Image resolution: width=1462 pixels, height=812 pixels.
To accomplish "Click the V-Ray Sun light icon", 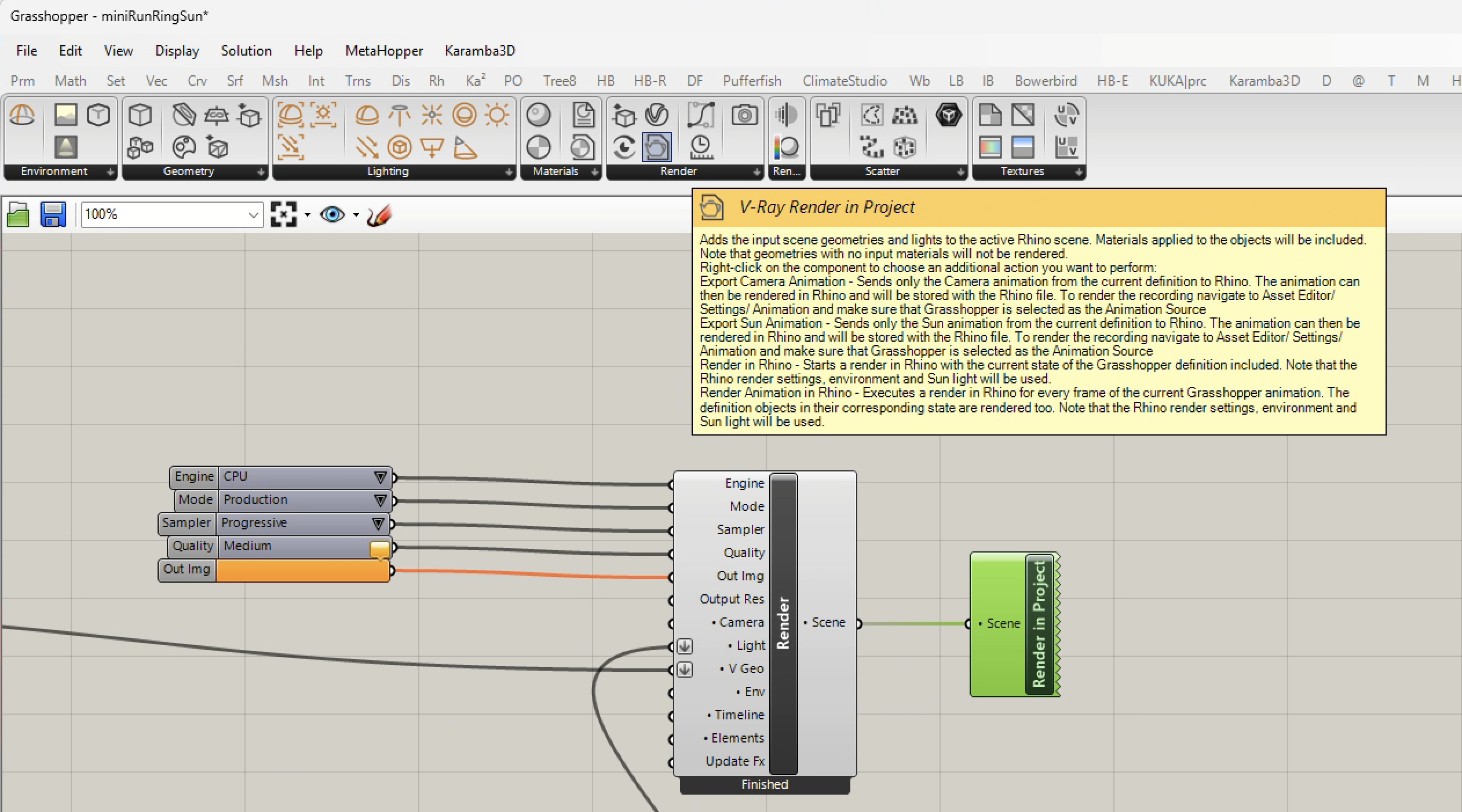I will (x=497, y=115).
